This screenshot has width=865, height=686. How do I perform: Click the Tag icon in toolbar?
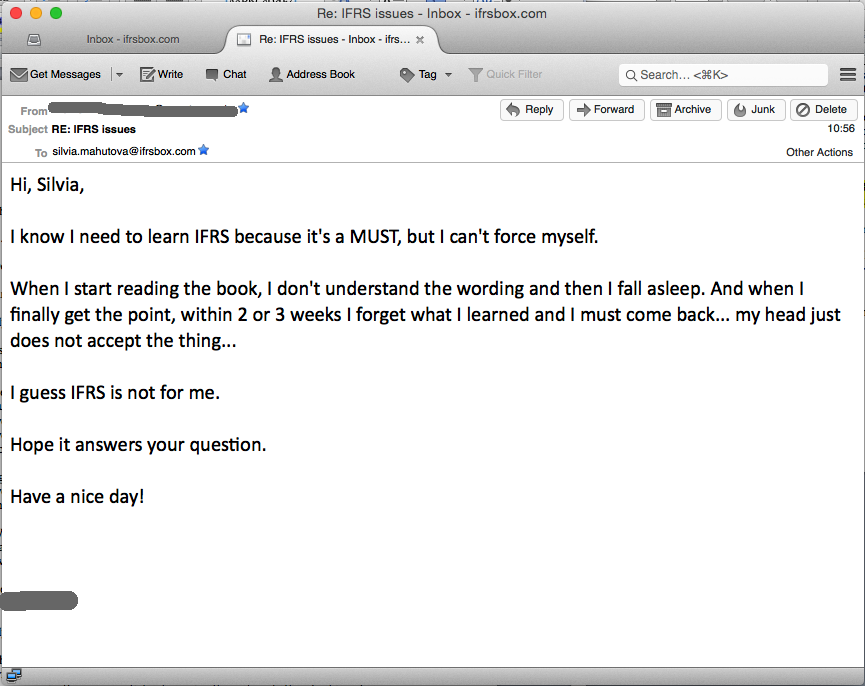pyautogui.click(x=407, y=75)
